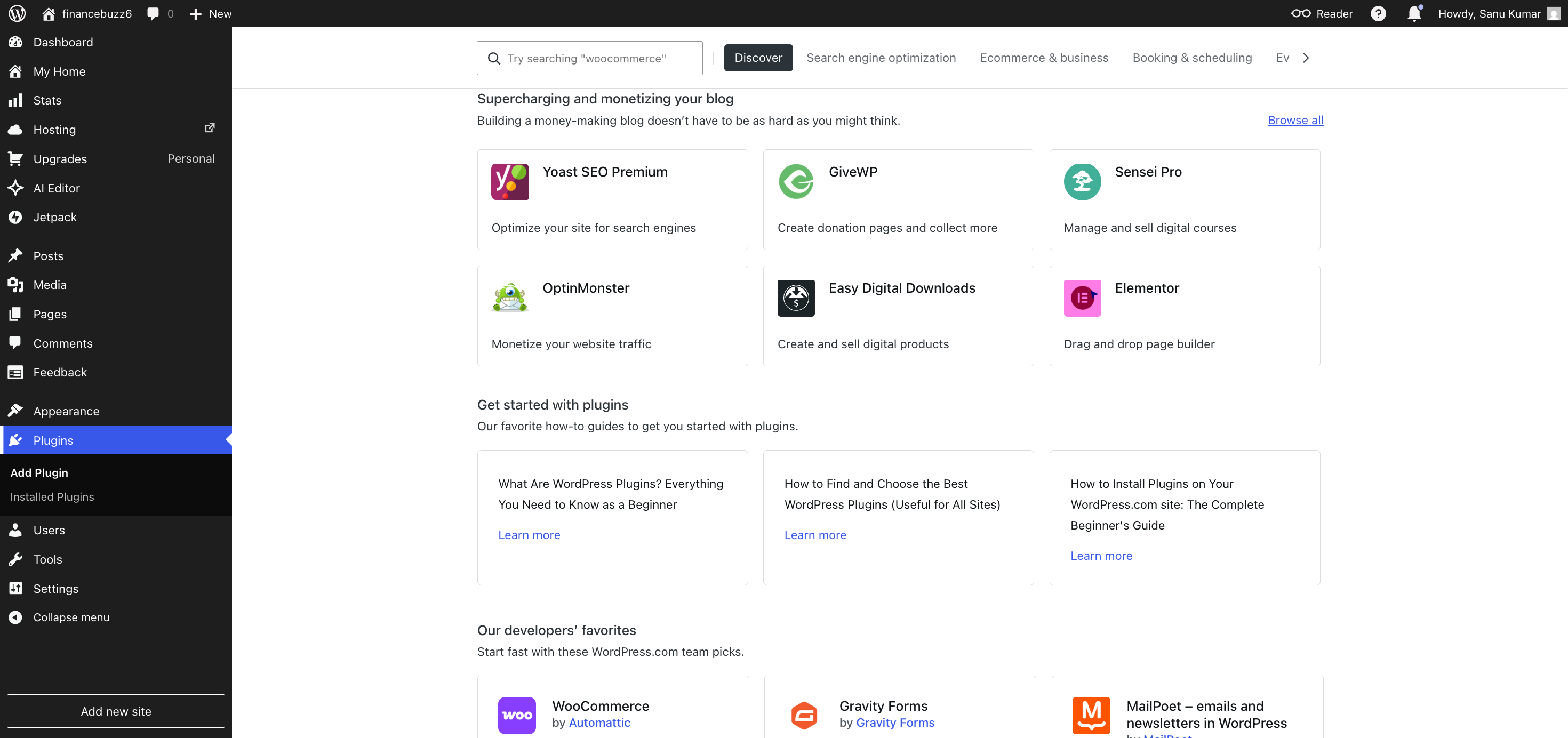Click the search magnifier icon

494,58
